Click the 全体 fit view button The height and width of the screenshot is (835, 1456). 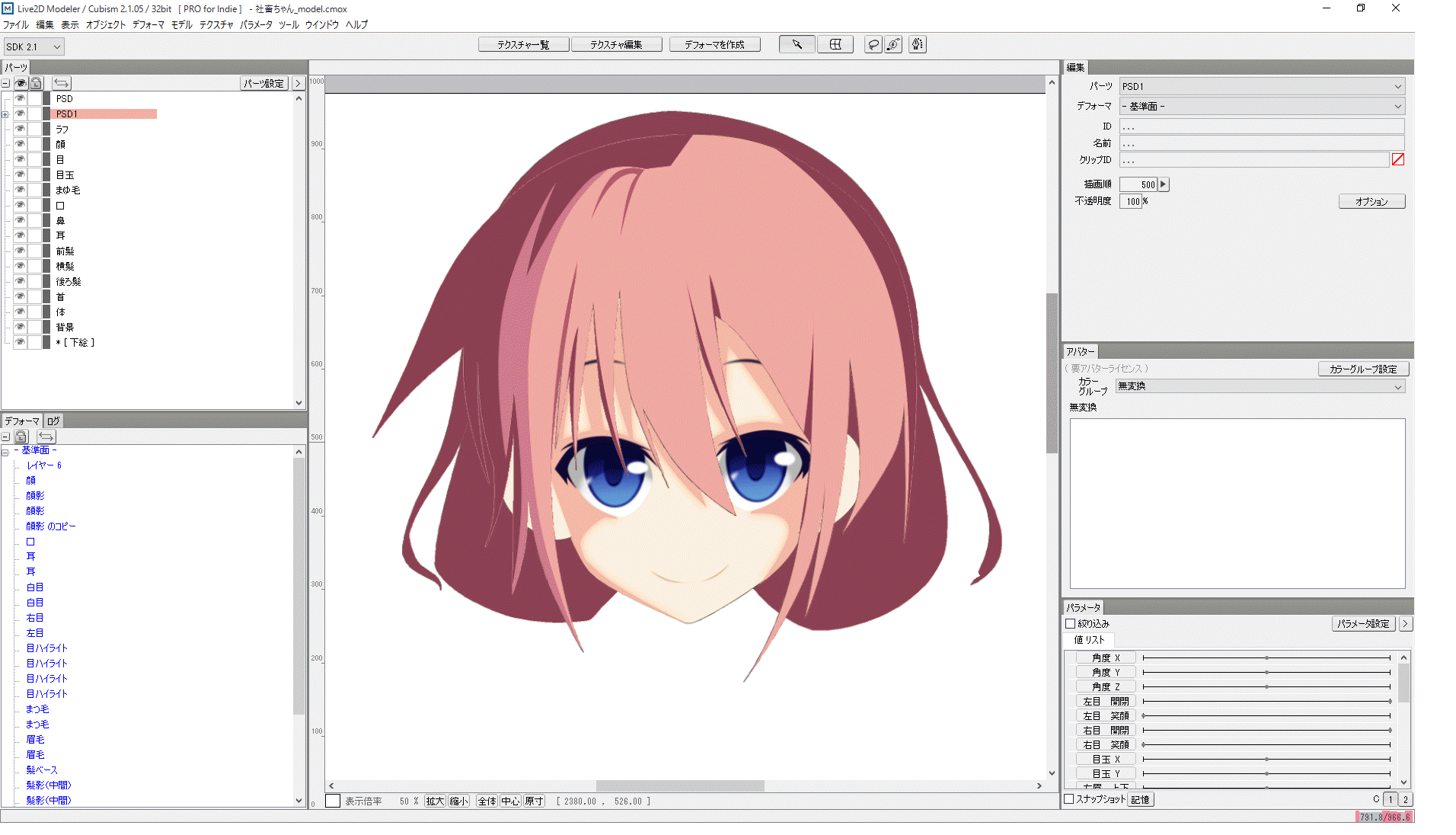(x=487, y=801)
